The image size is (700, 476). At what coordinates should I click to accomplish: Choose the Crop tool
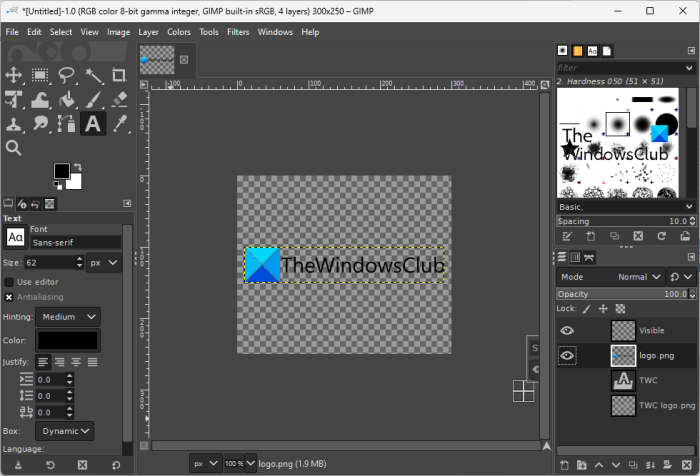119,74
